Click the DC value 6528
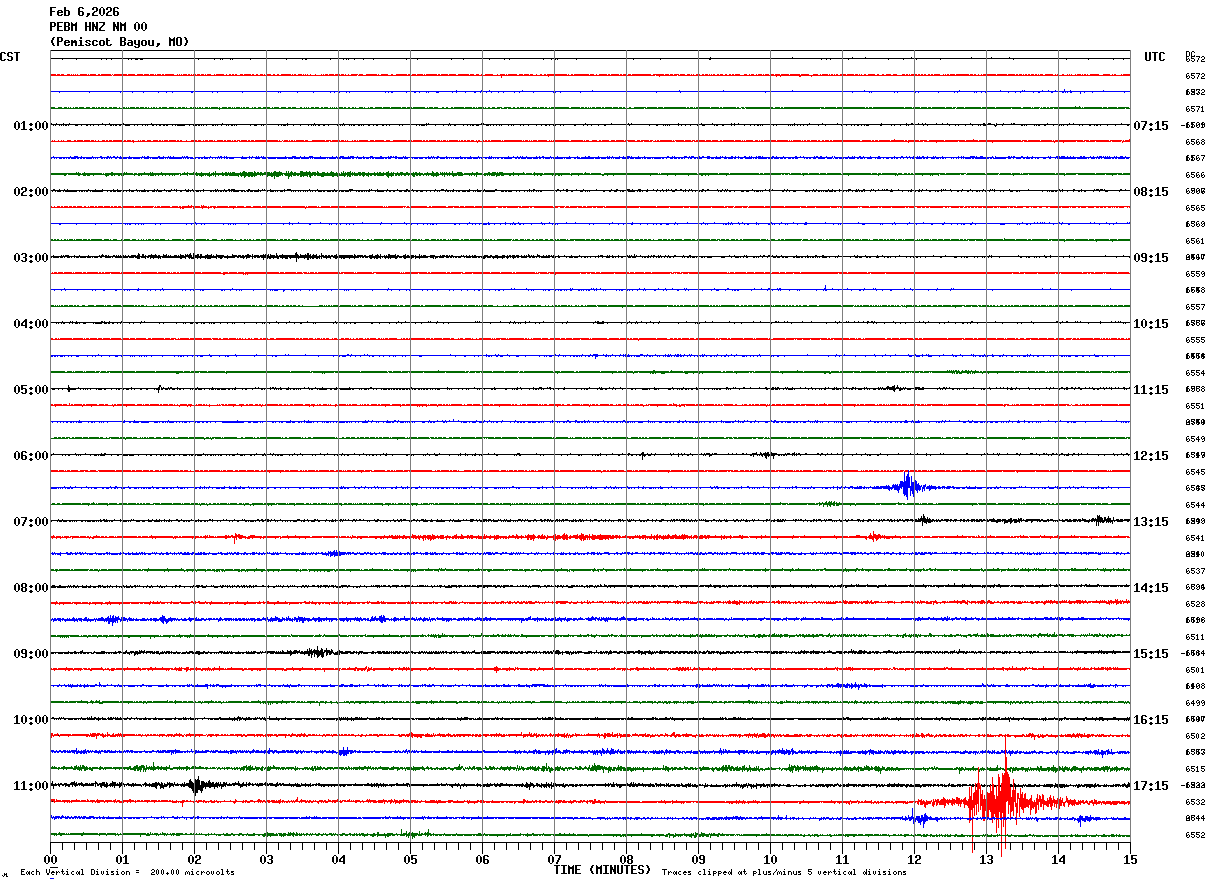The width and height of the screenshot is (1210, 886). coord(1194,604)
